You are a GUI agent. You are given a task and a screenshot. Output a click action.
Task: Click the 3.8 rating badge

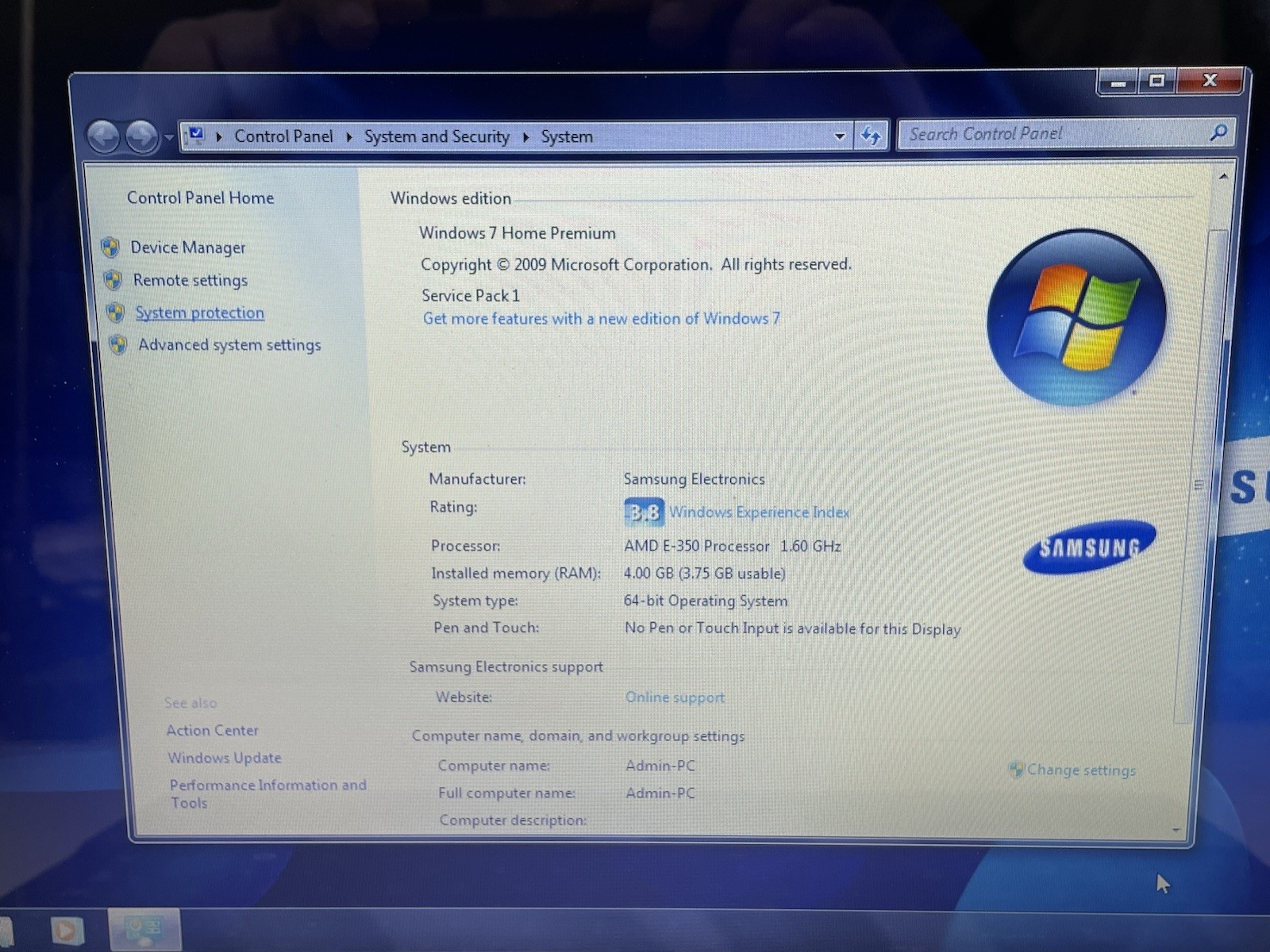click(x=644, y=512)
